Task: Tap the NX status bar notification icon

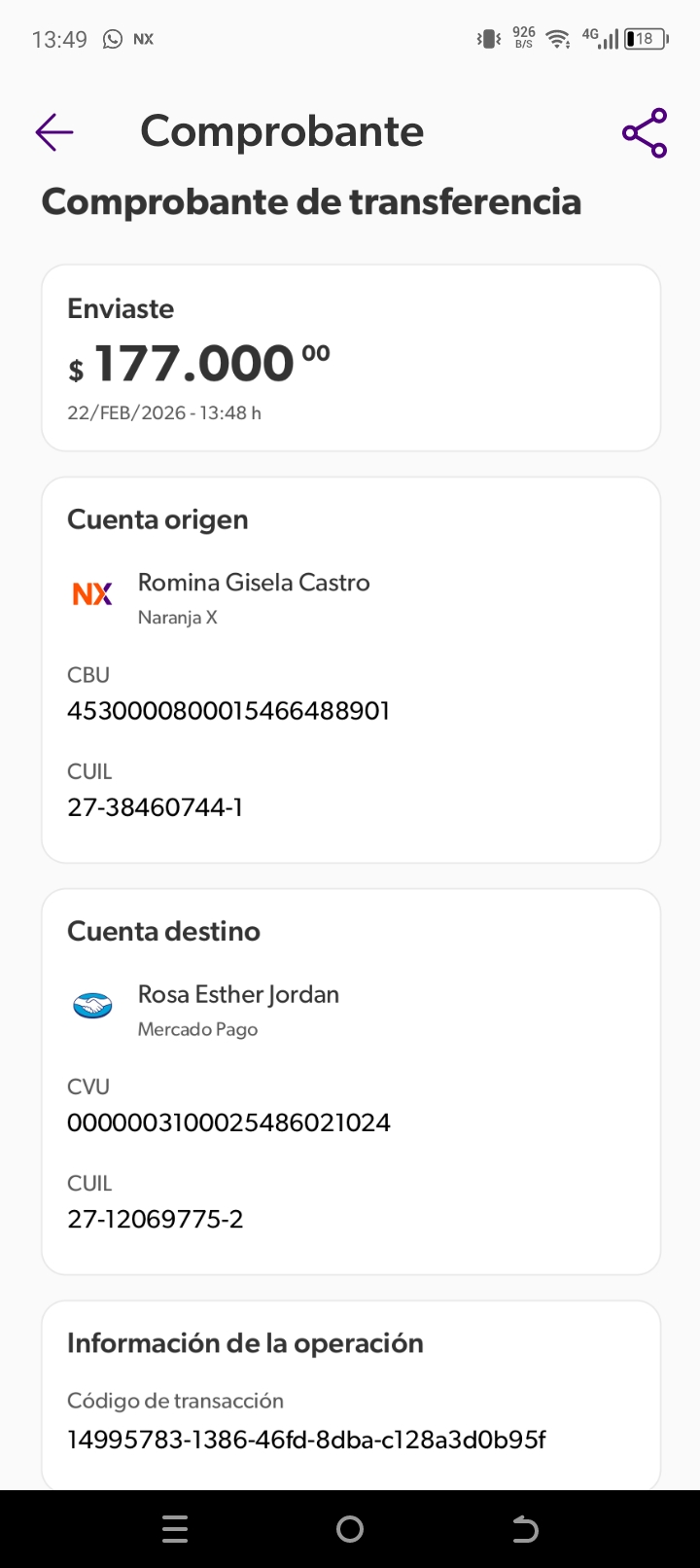Action: point(144,39)
